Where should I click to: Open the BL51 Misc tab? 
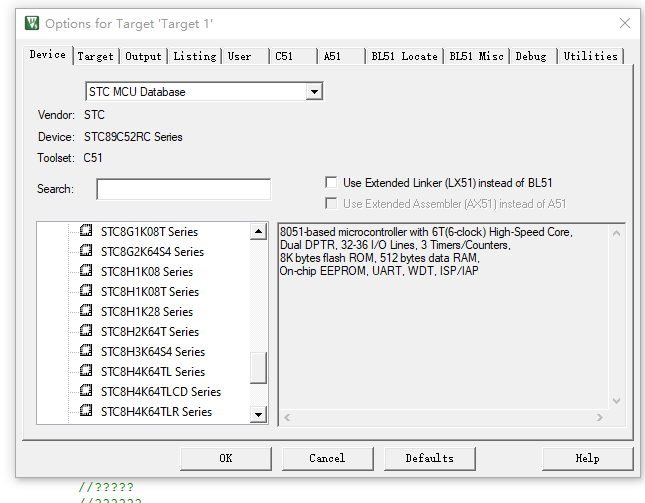pyautogui.click(x=476, y=56)
